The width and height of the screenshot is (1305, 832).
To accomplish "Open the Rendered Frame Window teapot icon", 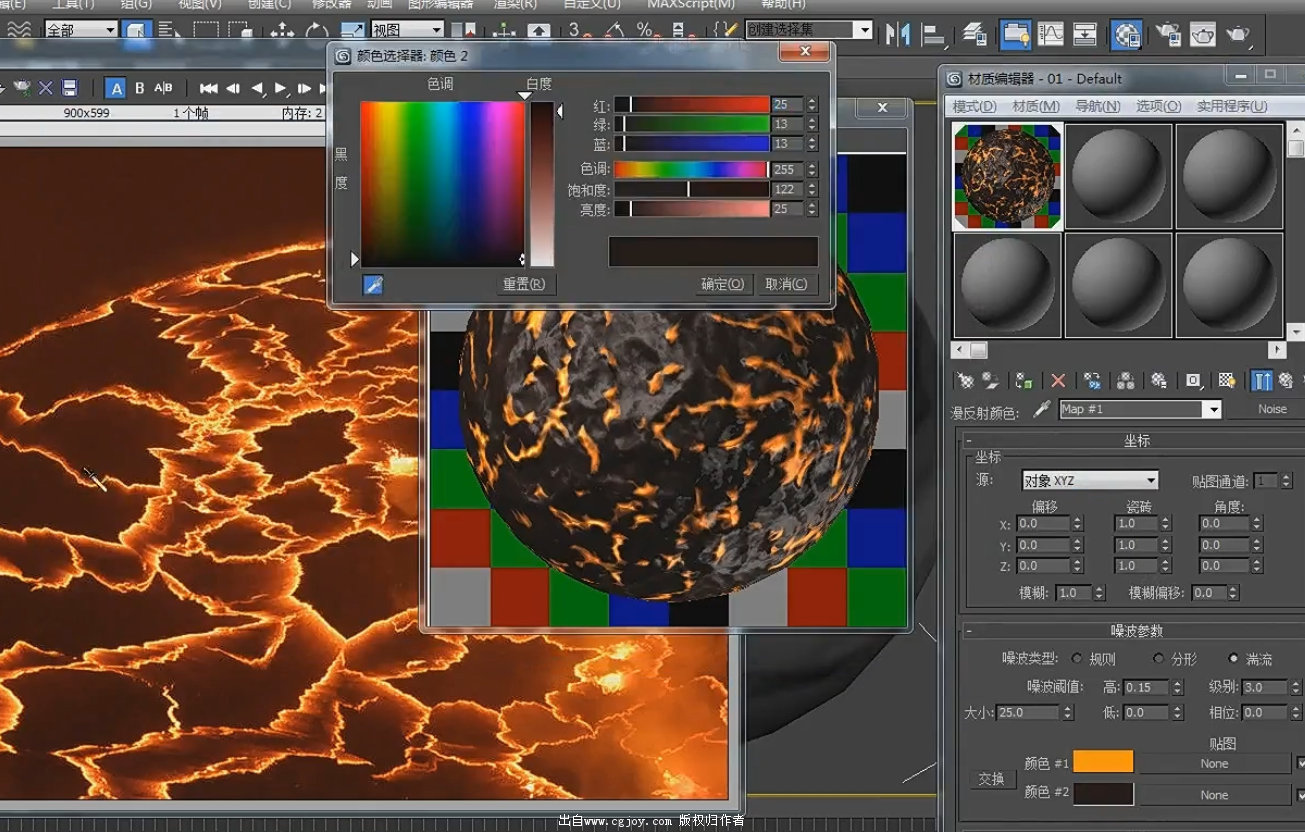I will pyautogui.click(x=1203, y=34).
